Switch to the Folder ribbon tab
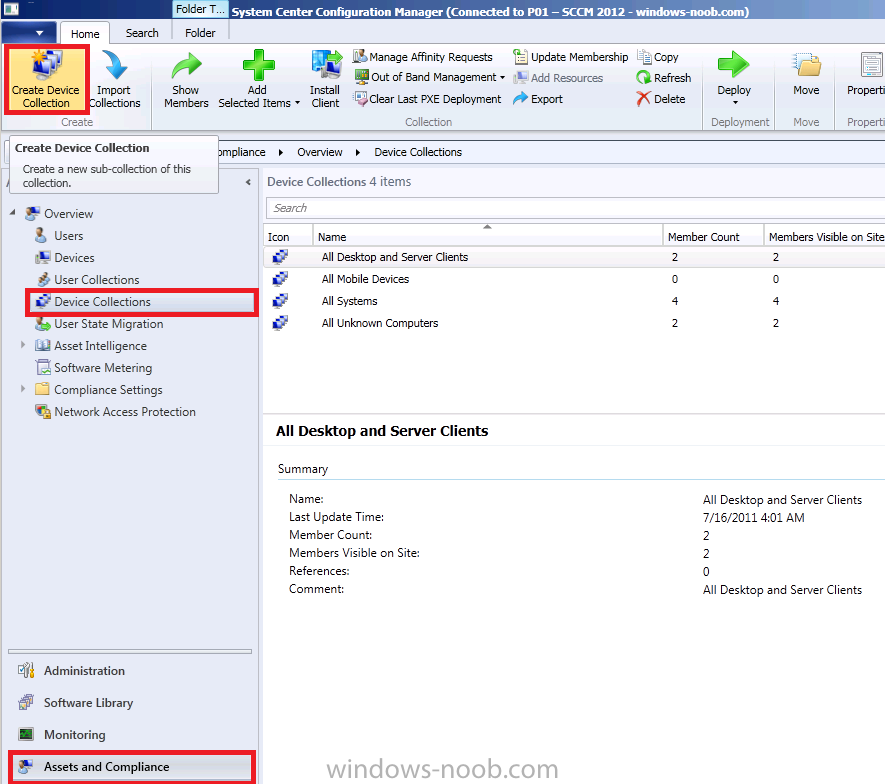Viewport: 885px width, 784px height. tap(200, 33)
